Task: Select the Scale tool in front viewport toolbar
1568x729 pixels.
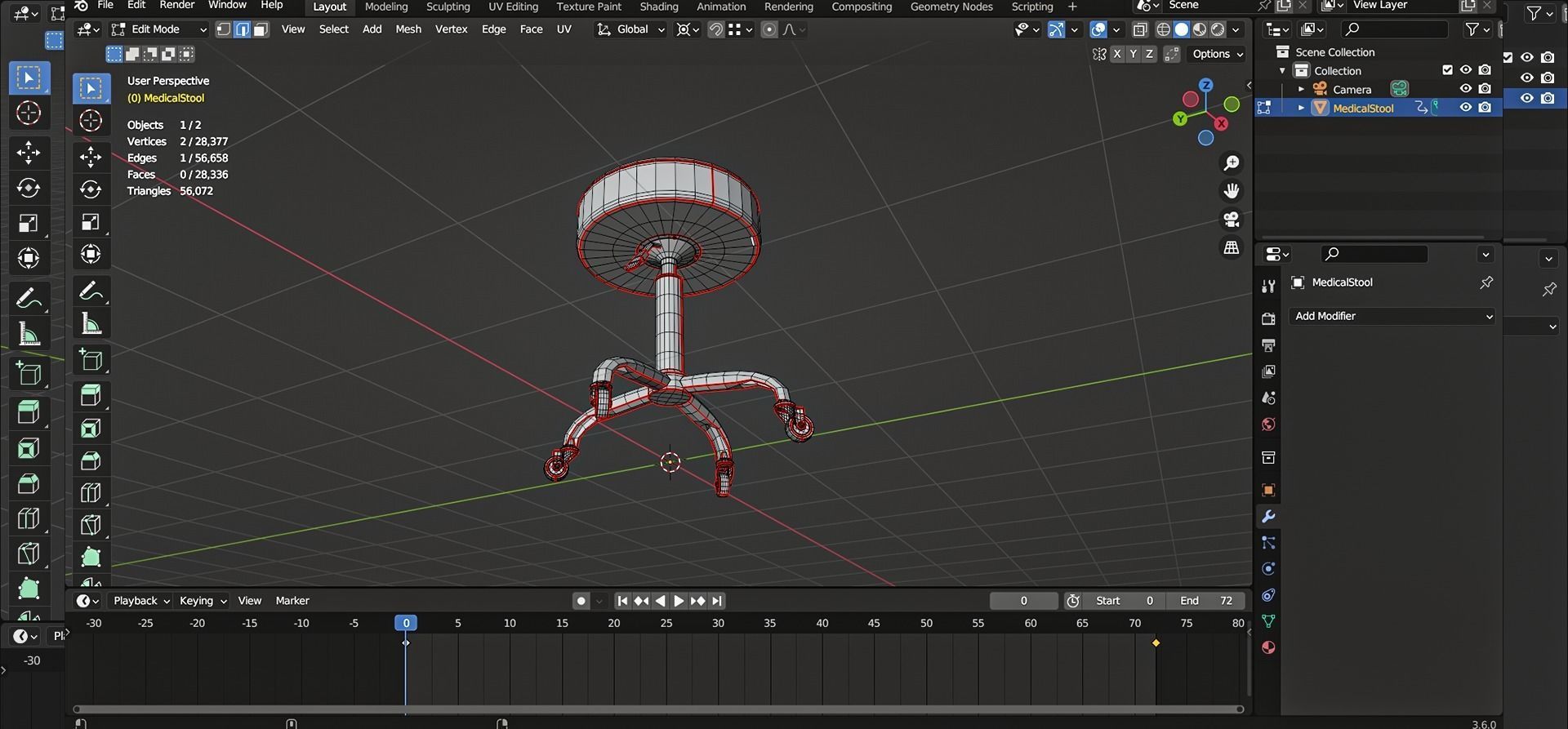Action: (x=91, y=222)
